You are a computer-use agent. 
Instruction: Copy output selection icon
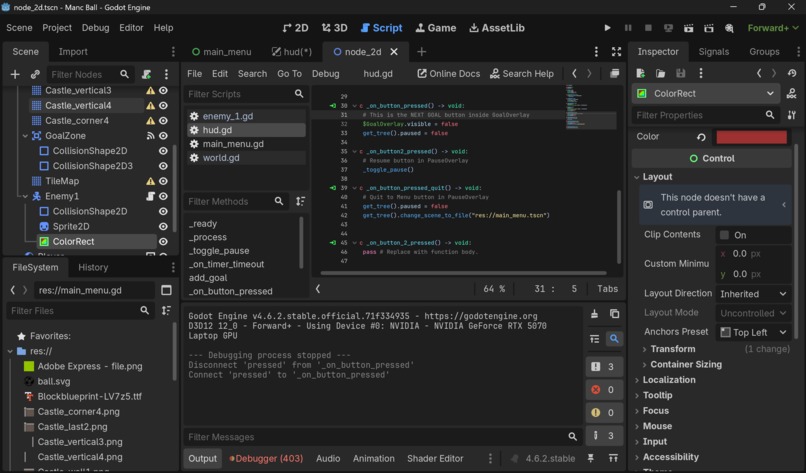614,314
